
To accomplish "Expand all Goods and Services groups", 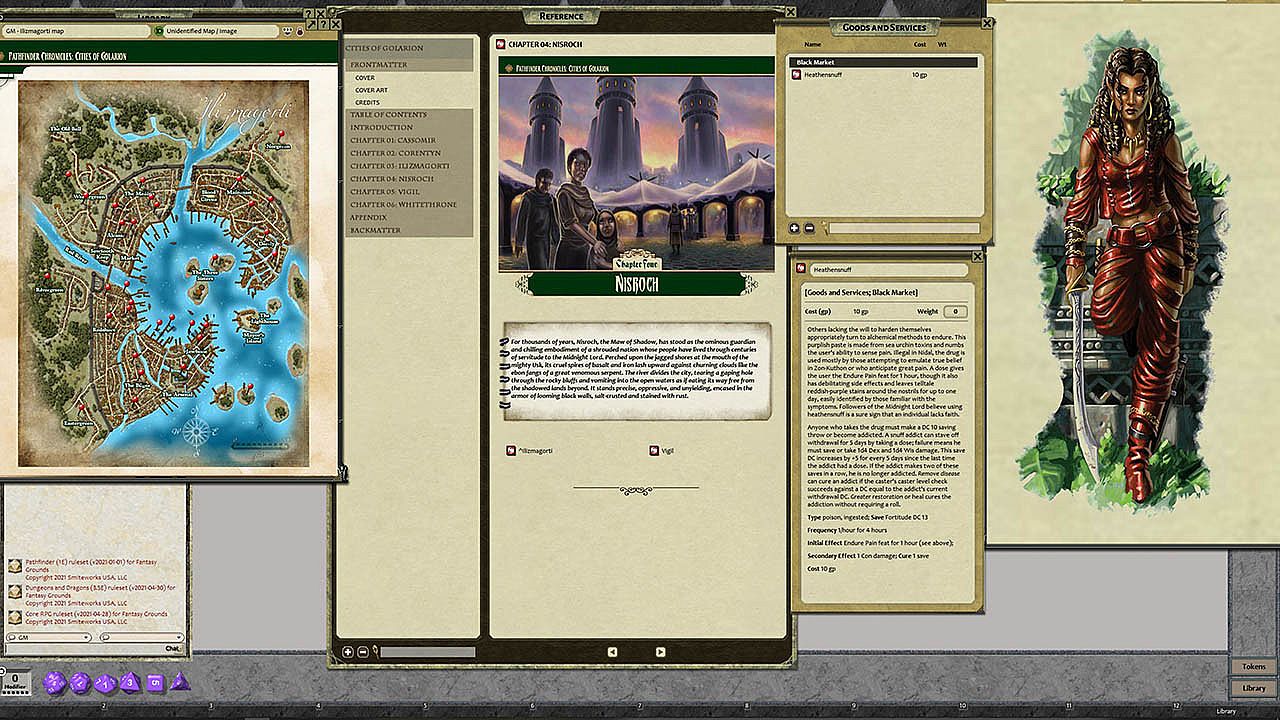I will point(794,228).
